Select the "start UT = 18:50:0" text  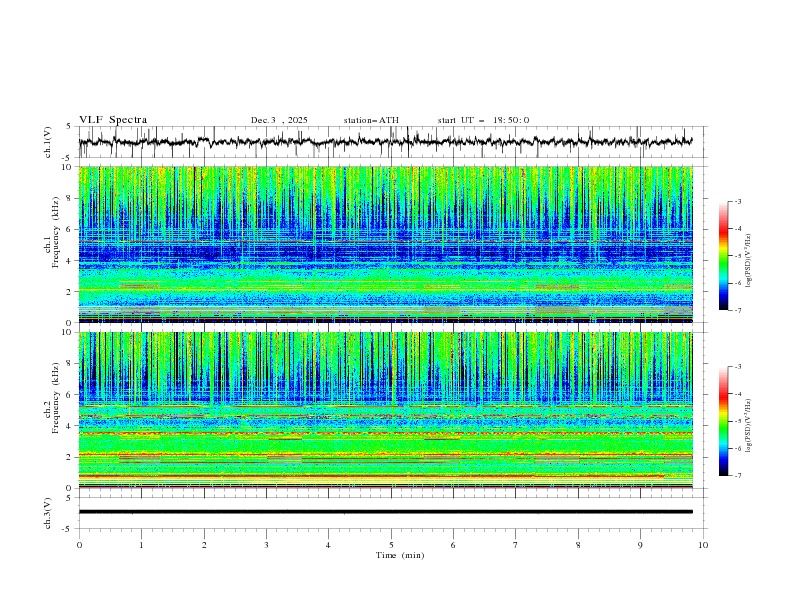[483, 120]
